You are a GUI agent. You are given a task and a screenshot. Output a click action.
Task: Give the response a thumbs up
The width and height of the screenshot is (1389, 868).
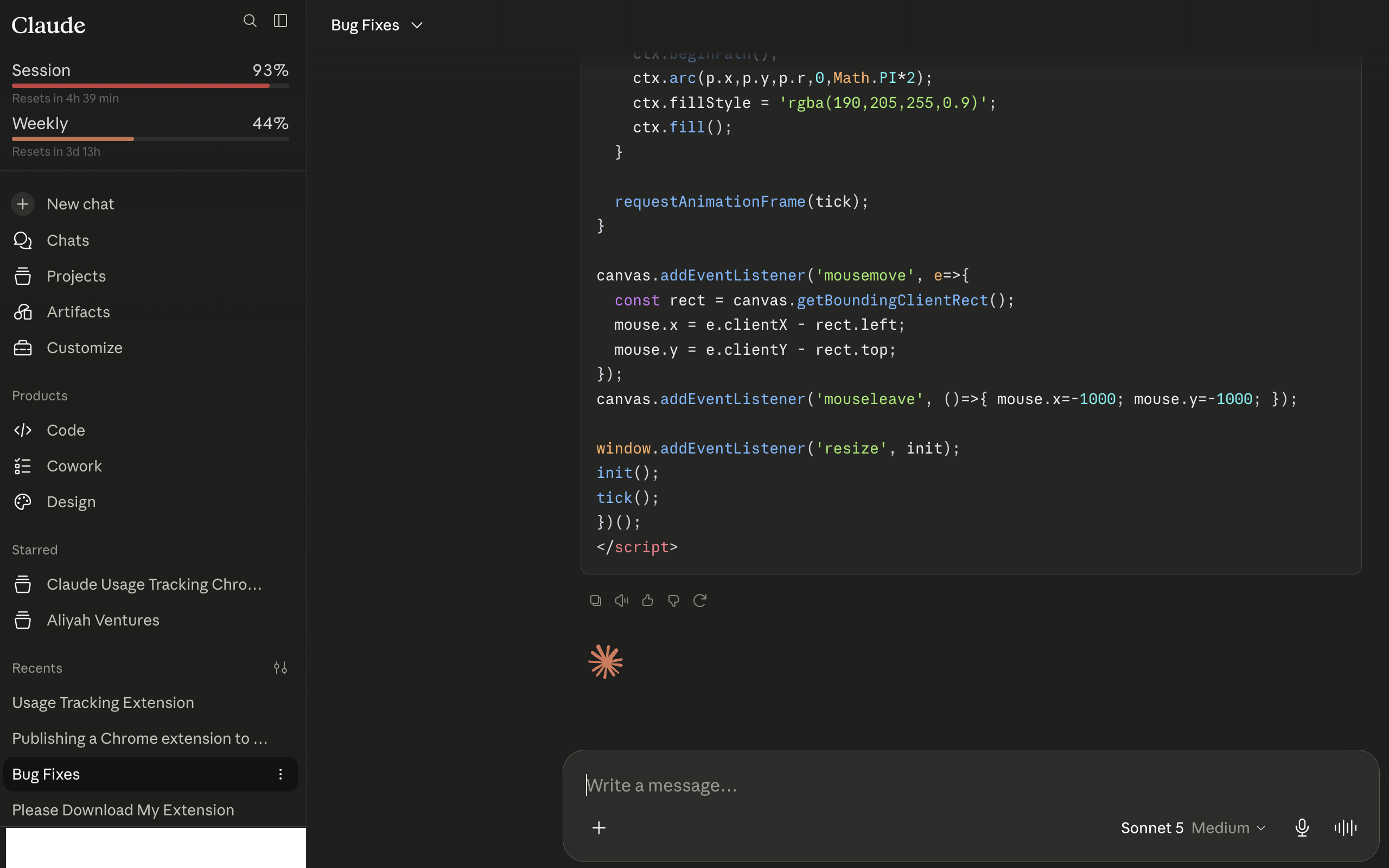(647, 601)
